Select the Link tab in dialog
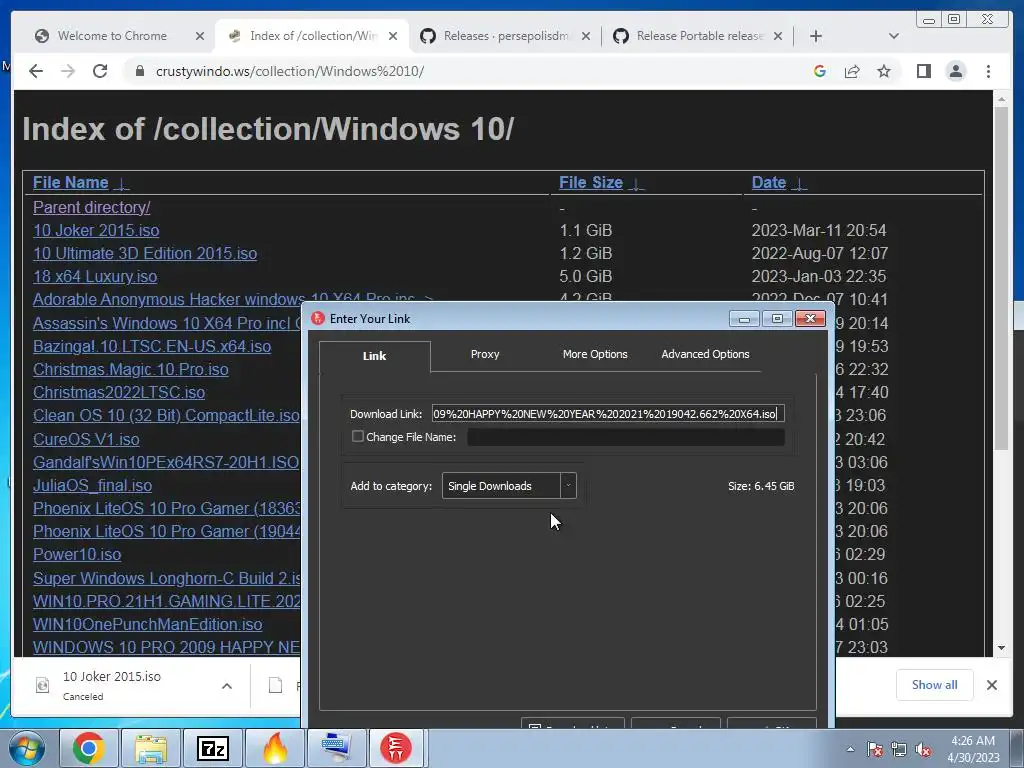The image size is (1024, 768). pos(374,356)
